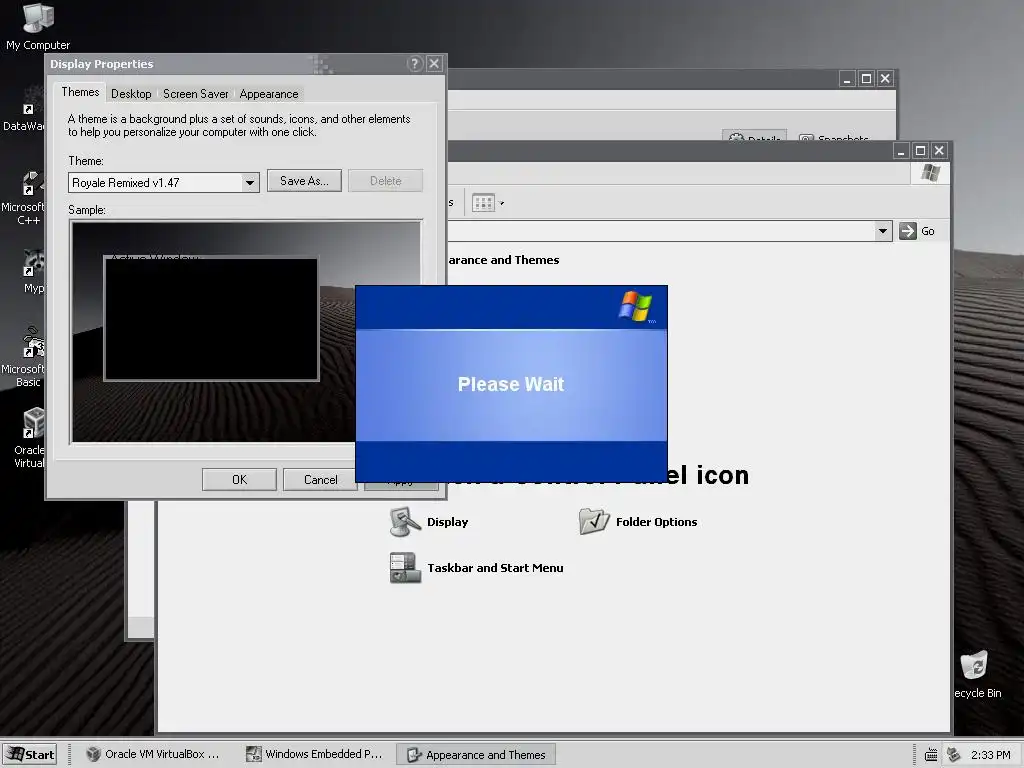This screenshot has height=768, width=1024.
Task: Click the Go arrow icon
Action: pyautogui.click(x=908, y=231)
